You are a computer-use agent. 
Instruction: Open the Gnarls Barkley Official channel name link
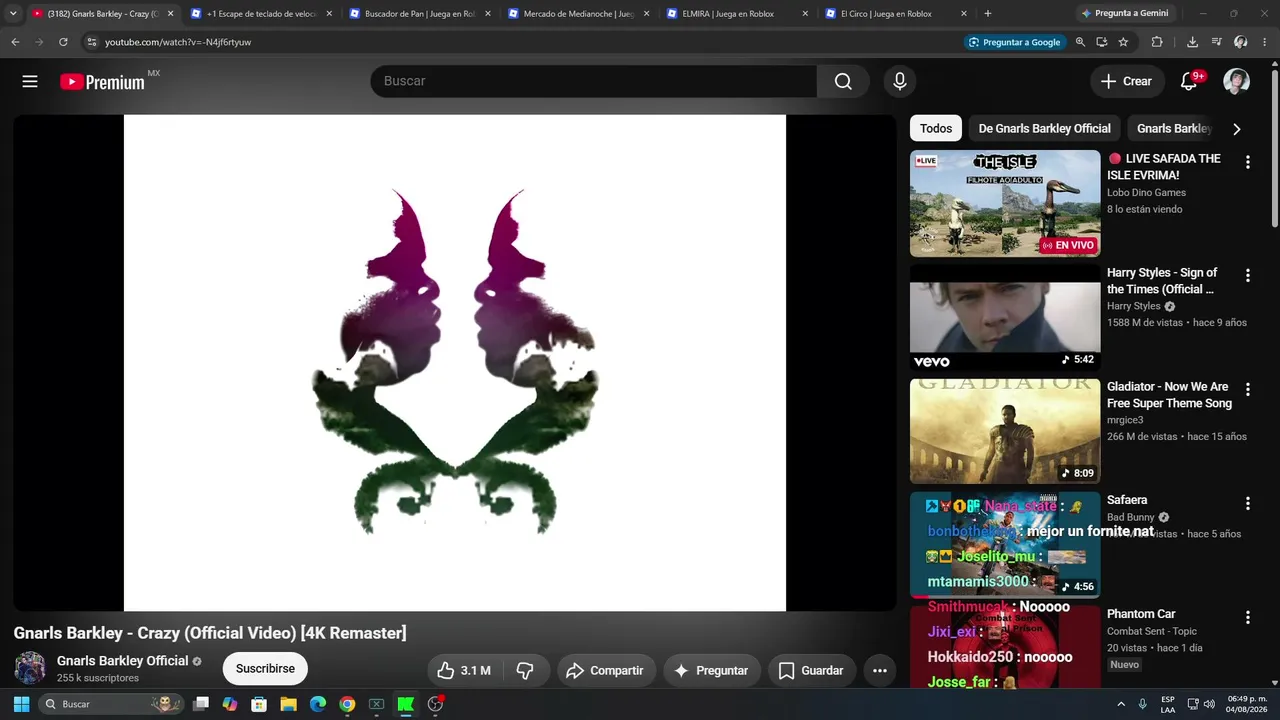(123, 661)
